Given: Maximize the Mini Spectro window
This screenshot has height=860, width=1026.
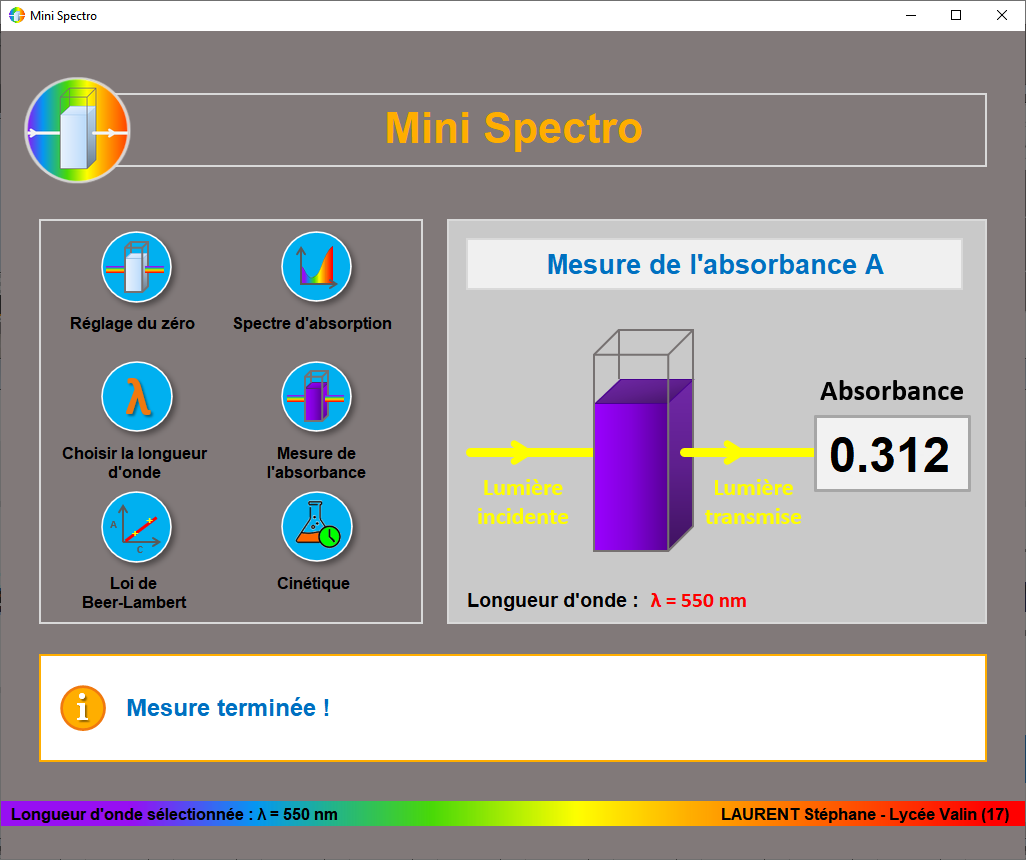Looking at the screenshot, I should click(x=956, y=15).
